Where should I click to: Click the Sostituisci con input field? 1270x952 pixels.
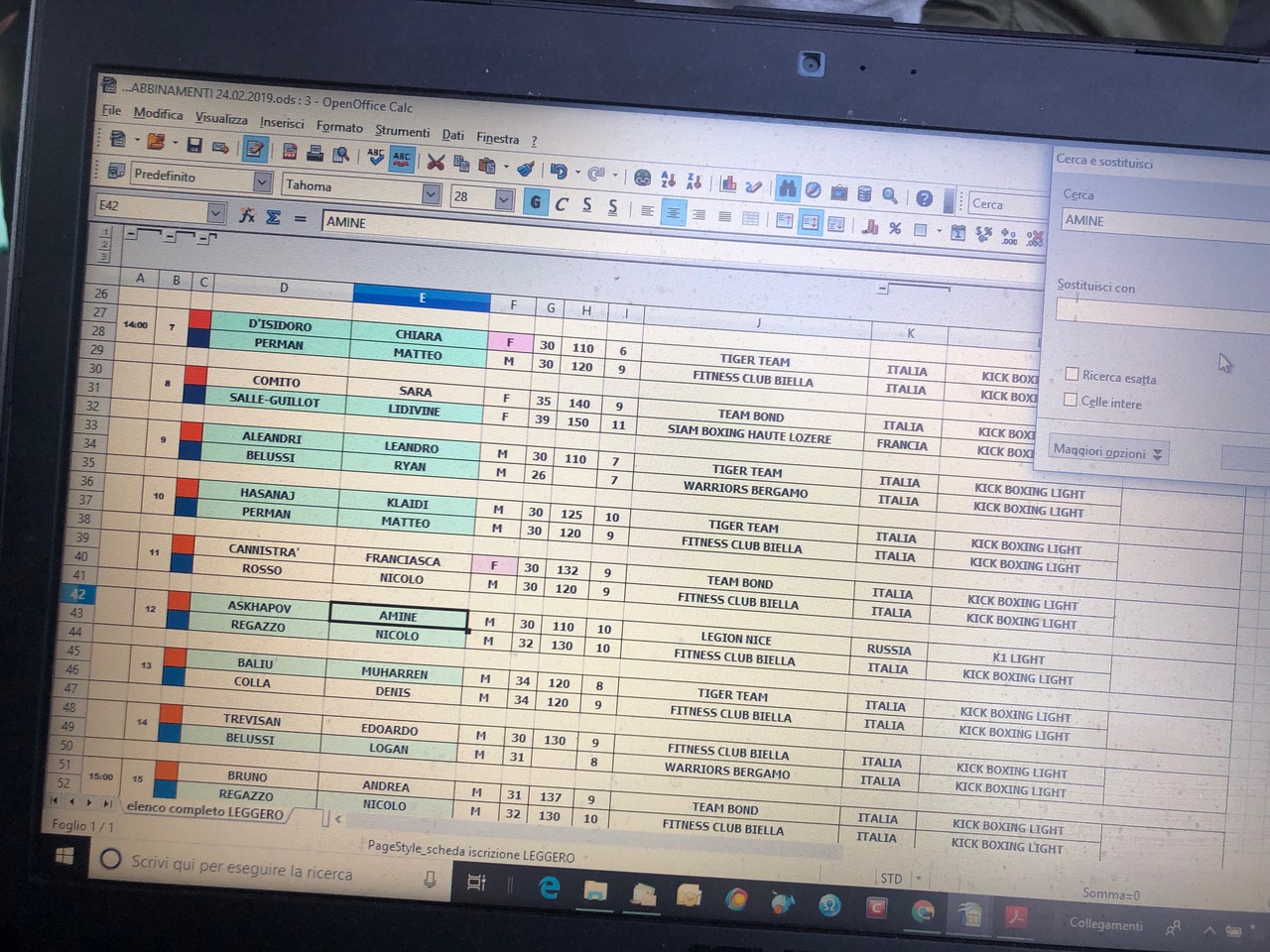pyautogui.click(x=1162, y=315)
